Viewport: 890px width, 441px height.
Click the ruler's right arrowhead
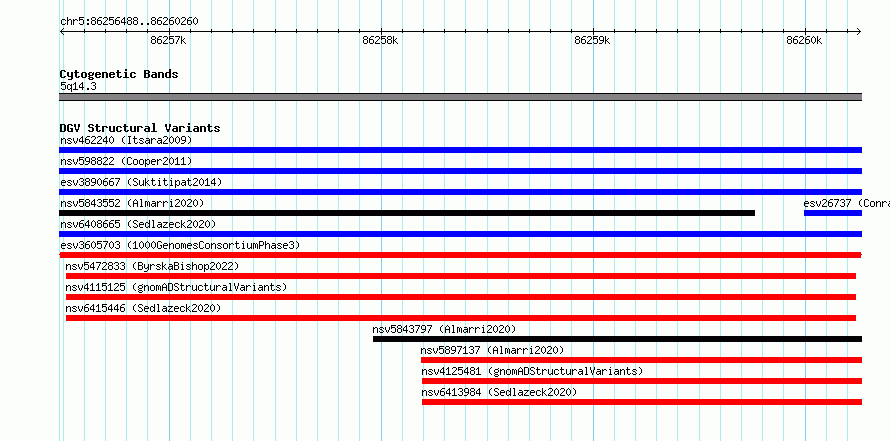859,31
